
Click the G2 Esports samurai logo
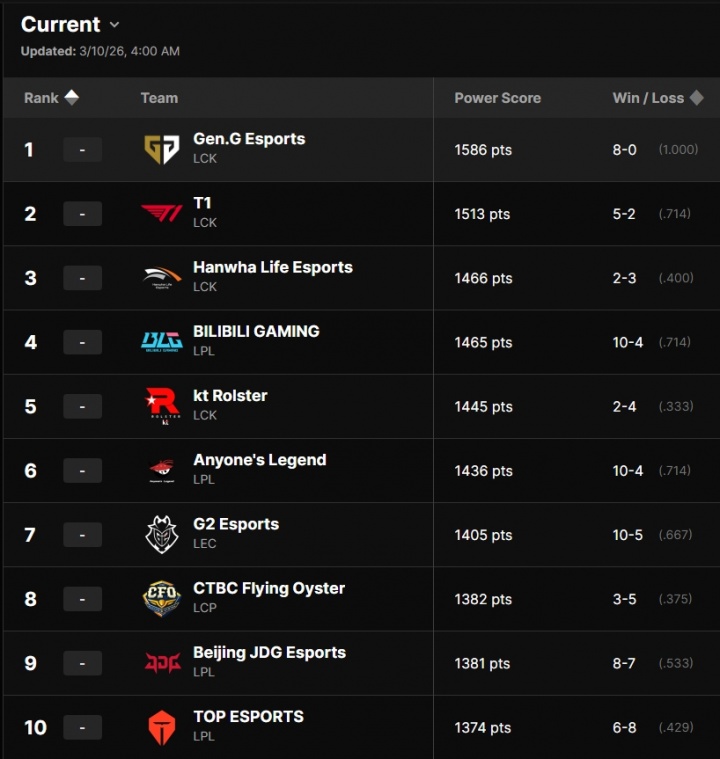tap(161, 534)
